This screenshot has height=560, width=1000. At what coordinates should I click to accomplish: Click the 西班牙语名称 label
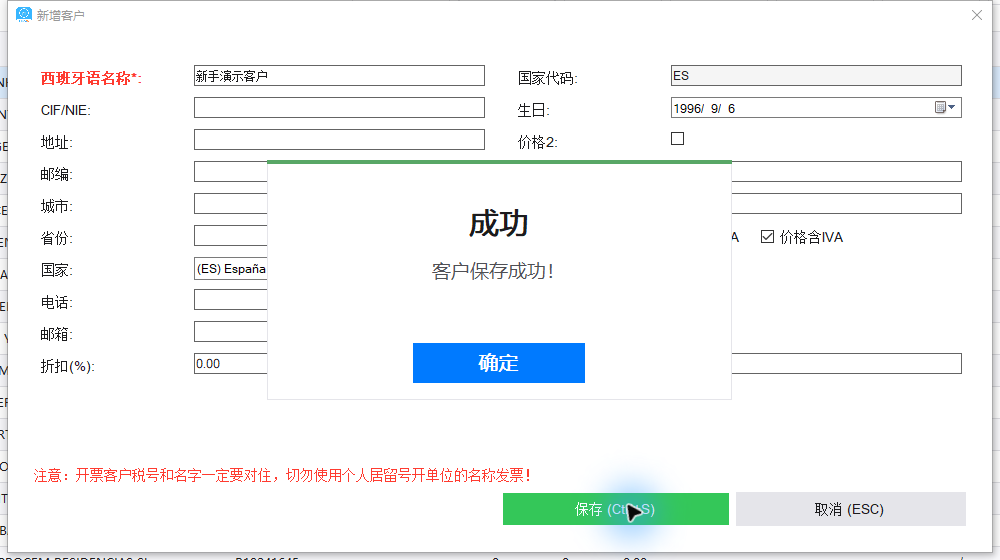(x=91, y=78)
